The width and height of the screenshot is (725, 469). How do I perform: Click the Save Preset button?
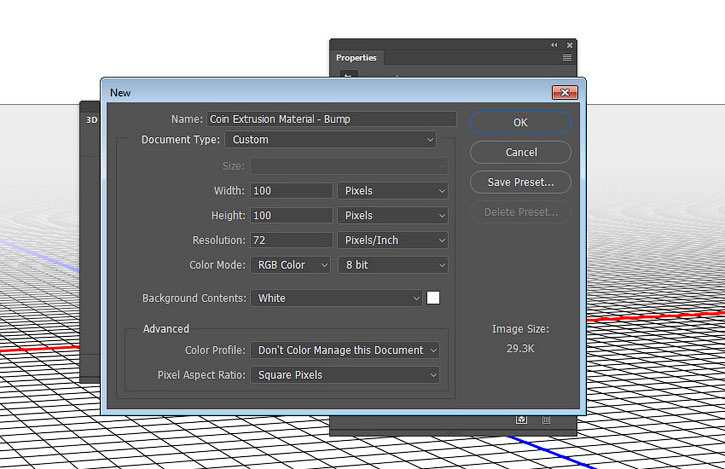(520, 182)
